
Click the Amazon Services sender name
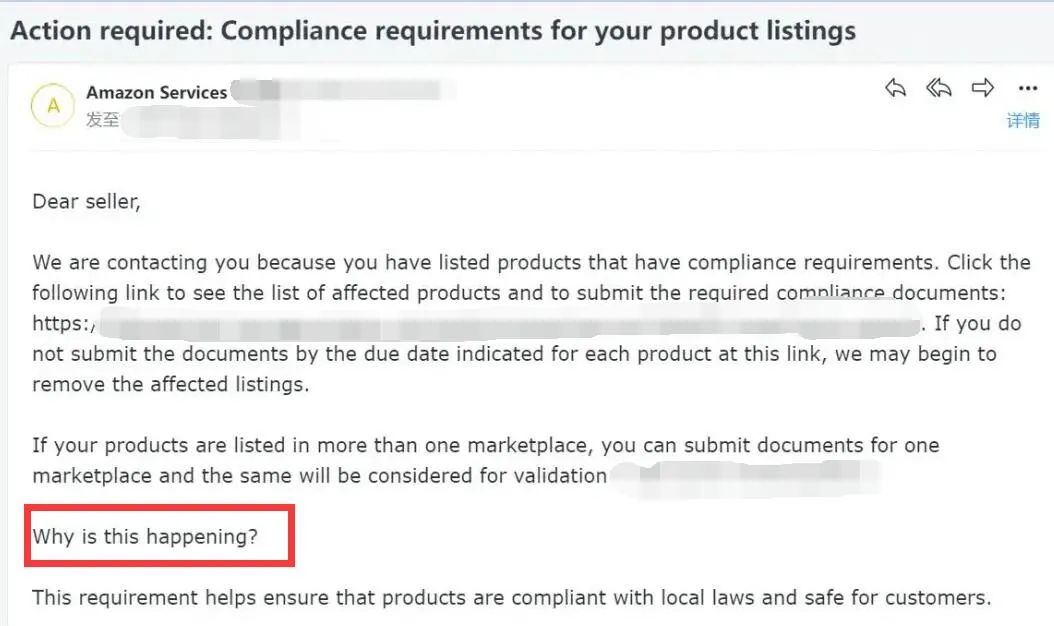point(156,93)
